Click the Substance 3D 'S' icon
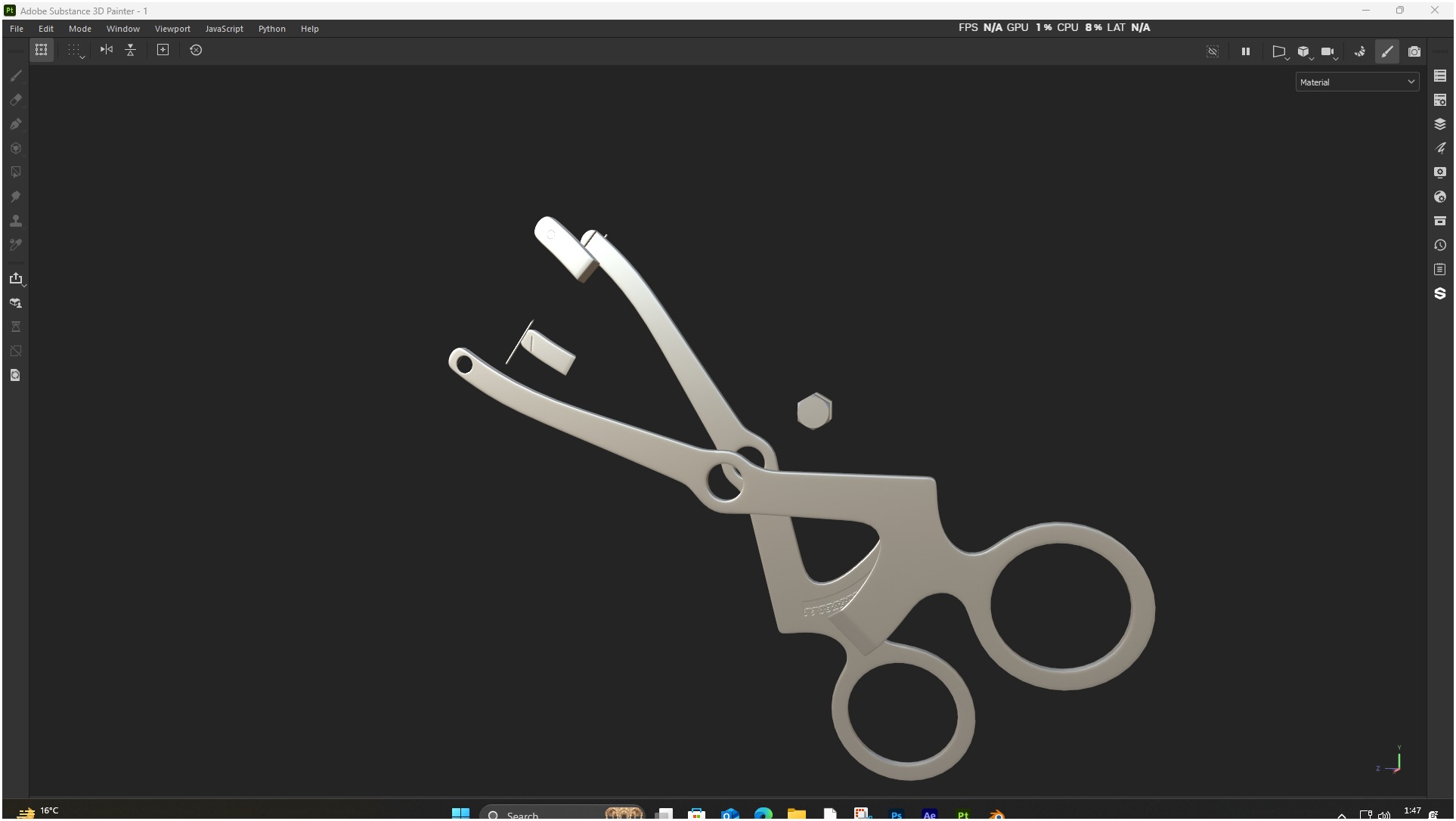The image size is (1456, 821). pyautogui.click(x=1440, y=293)
